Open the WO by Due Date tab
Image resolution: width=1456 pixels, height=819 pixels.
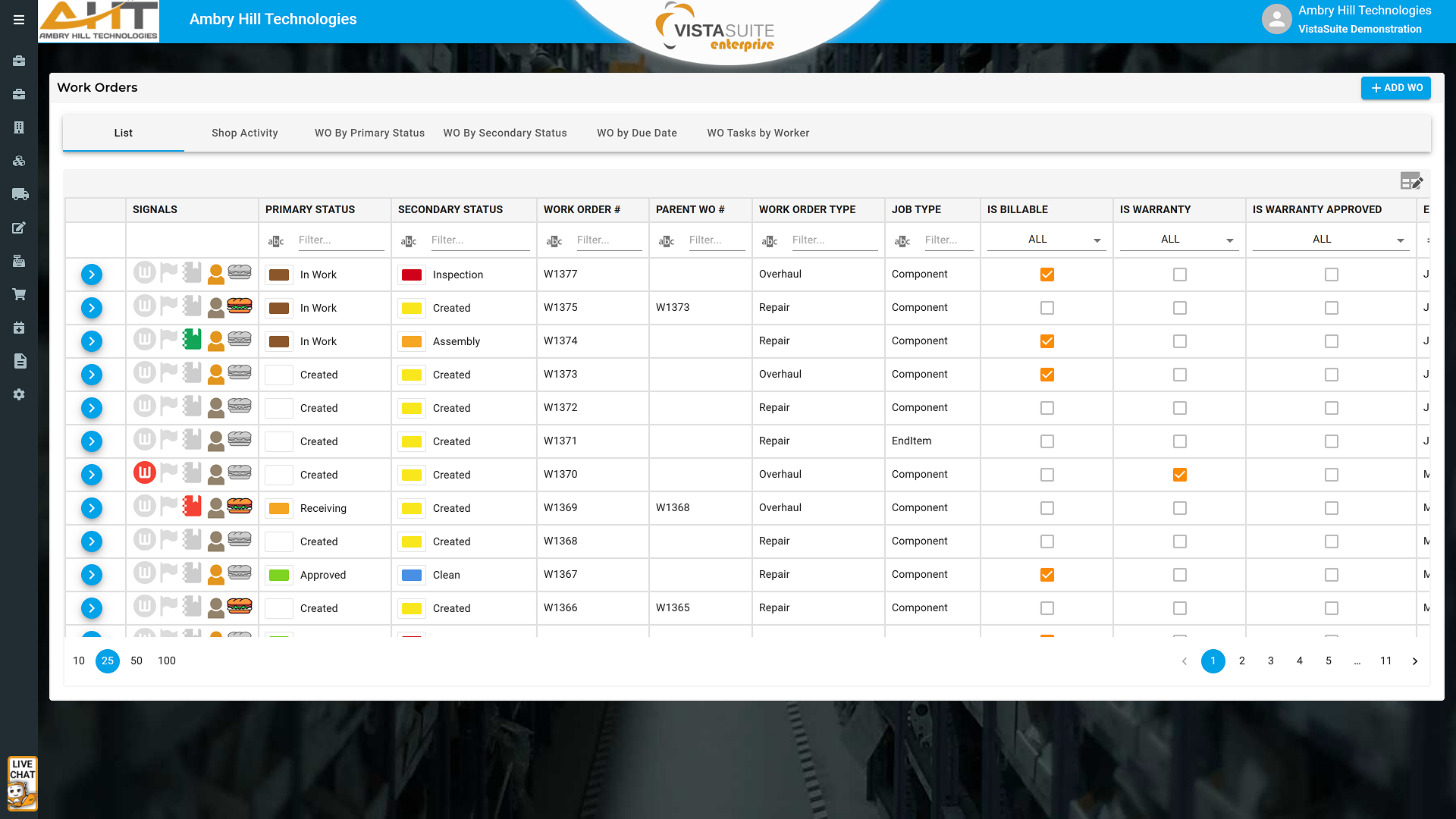636,133
